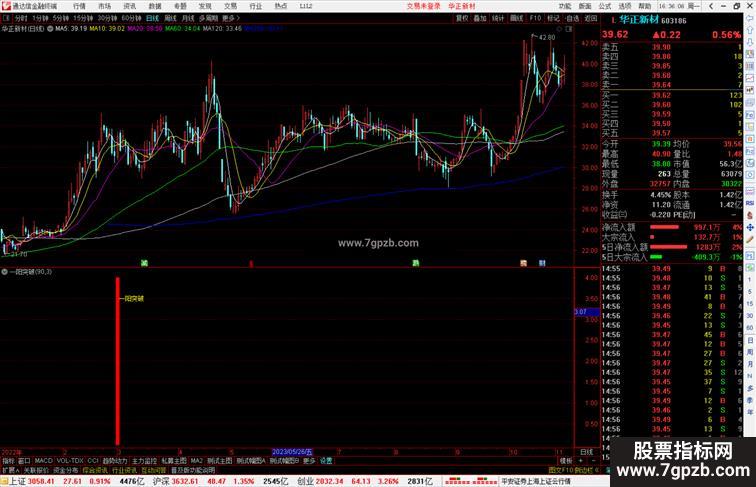Click the round icon beside 一阳突破 indicator name
Viewport: 756px width, 487px height.
(x=4, y=272)
